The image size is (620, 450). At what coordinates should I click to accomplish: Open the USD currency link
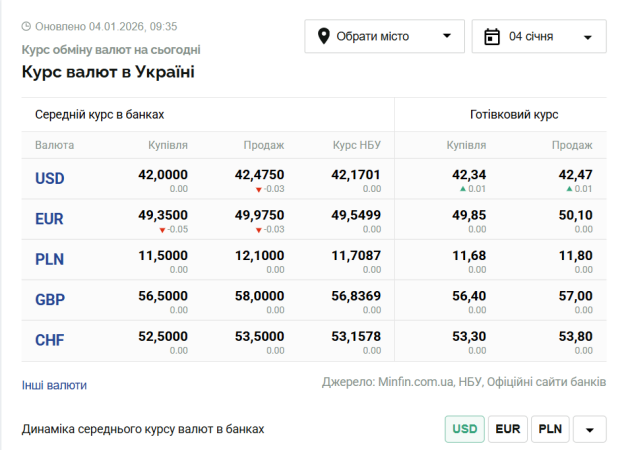[x=49, y=178]
